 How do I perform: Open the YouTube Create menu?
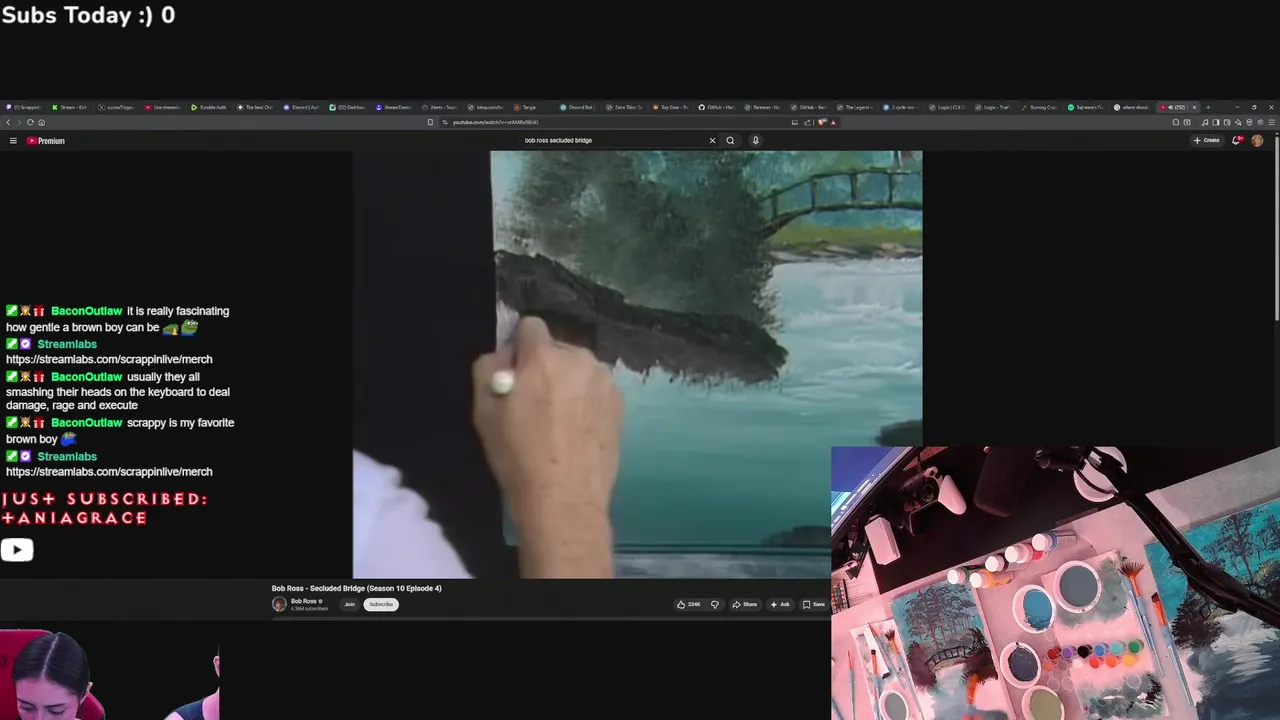click(x=1207, y=140)
